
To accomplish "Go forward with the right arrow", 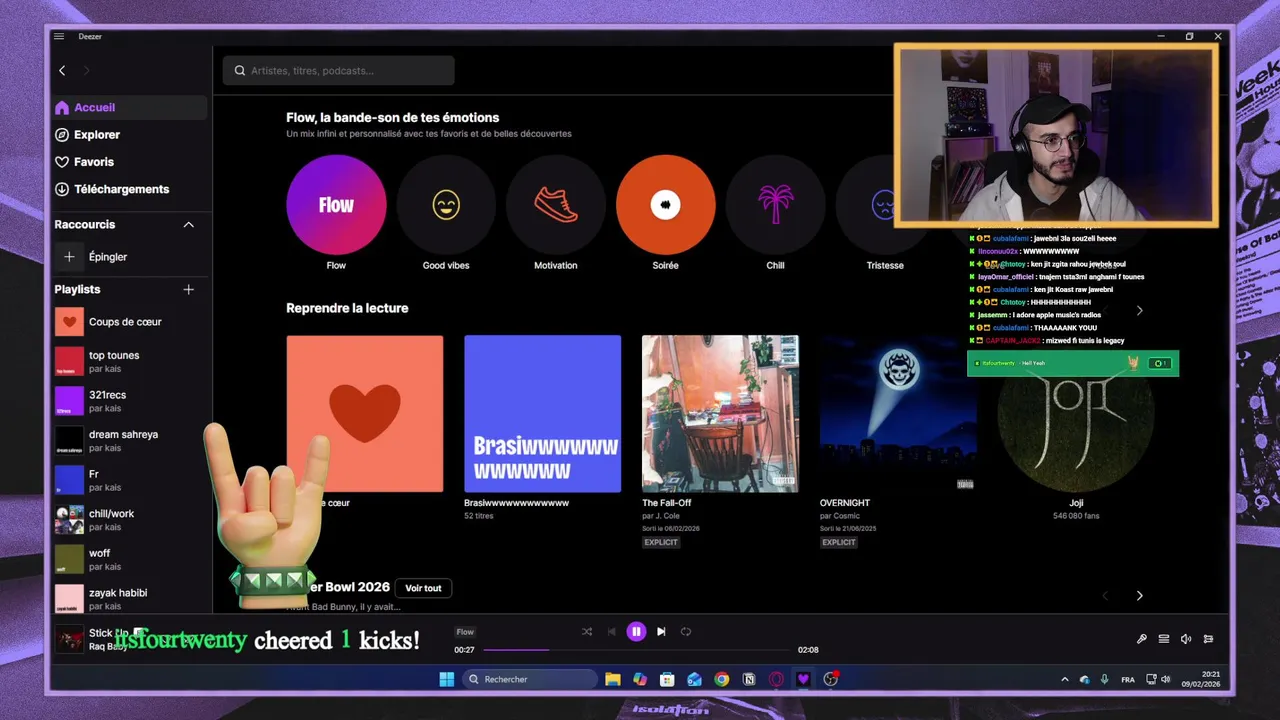I will 86,70.
